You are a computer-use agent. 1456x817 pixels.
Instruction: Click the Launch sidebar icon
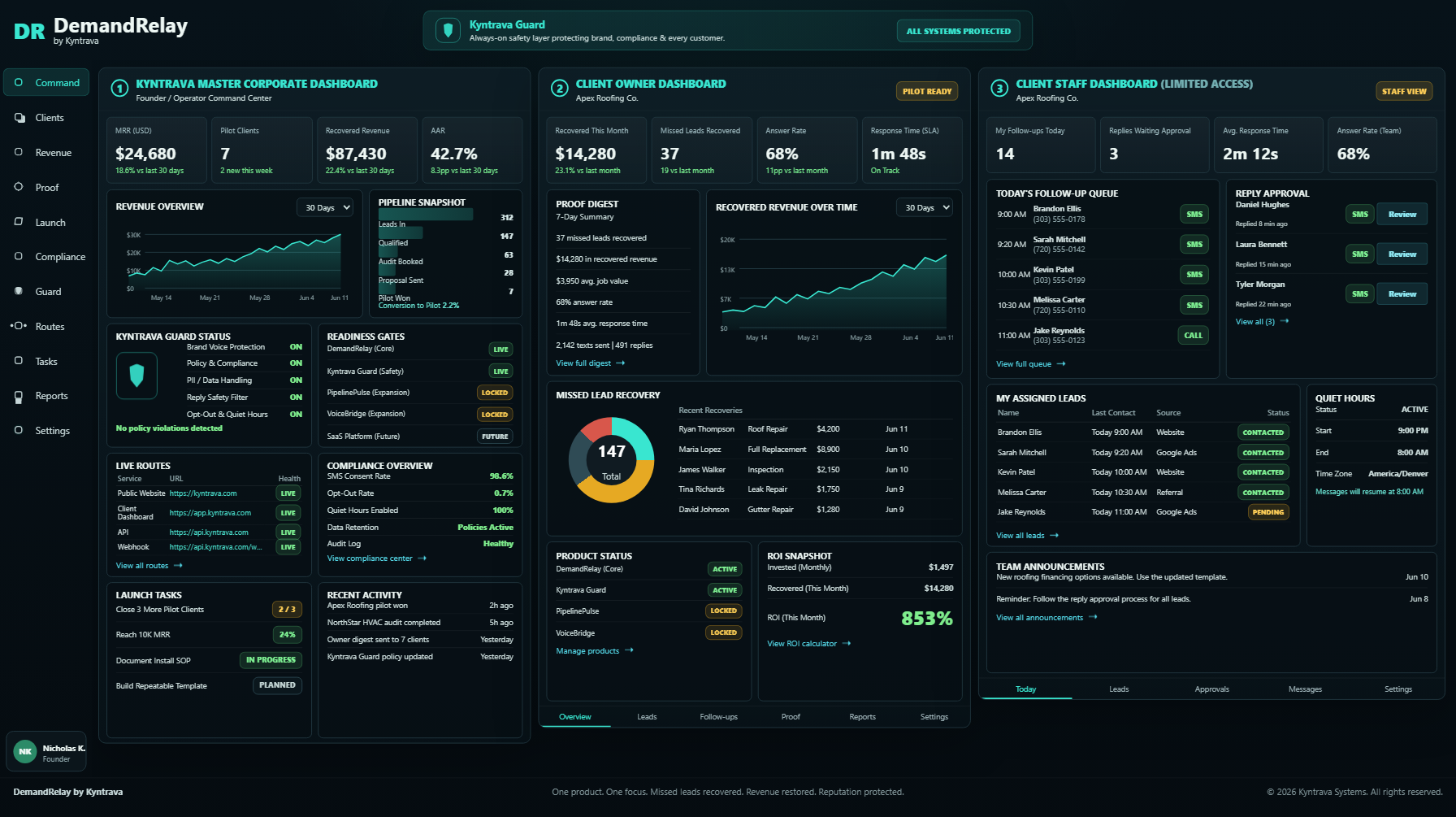[x=19, y=222]
